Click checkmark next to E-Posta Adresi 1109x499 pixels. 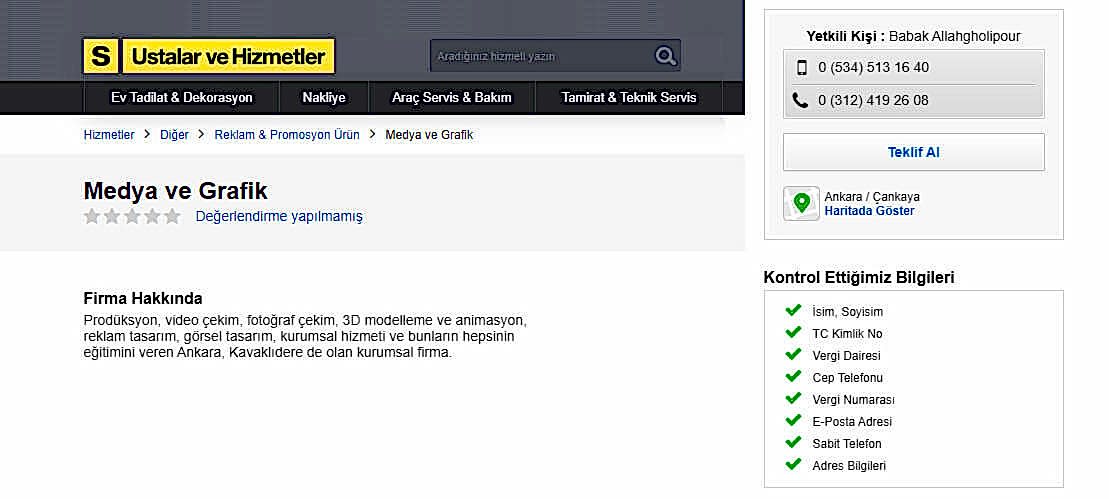pyautogui.click(x=794, y=420)
